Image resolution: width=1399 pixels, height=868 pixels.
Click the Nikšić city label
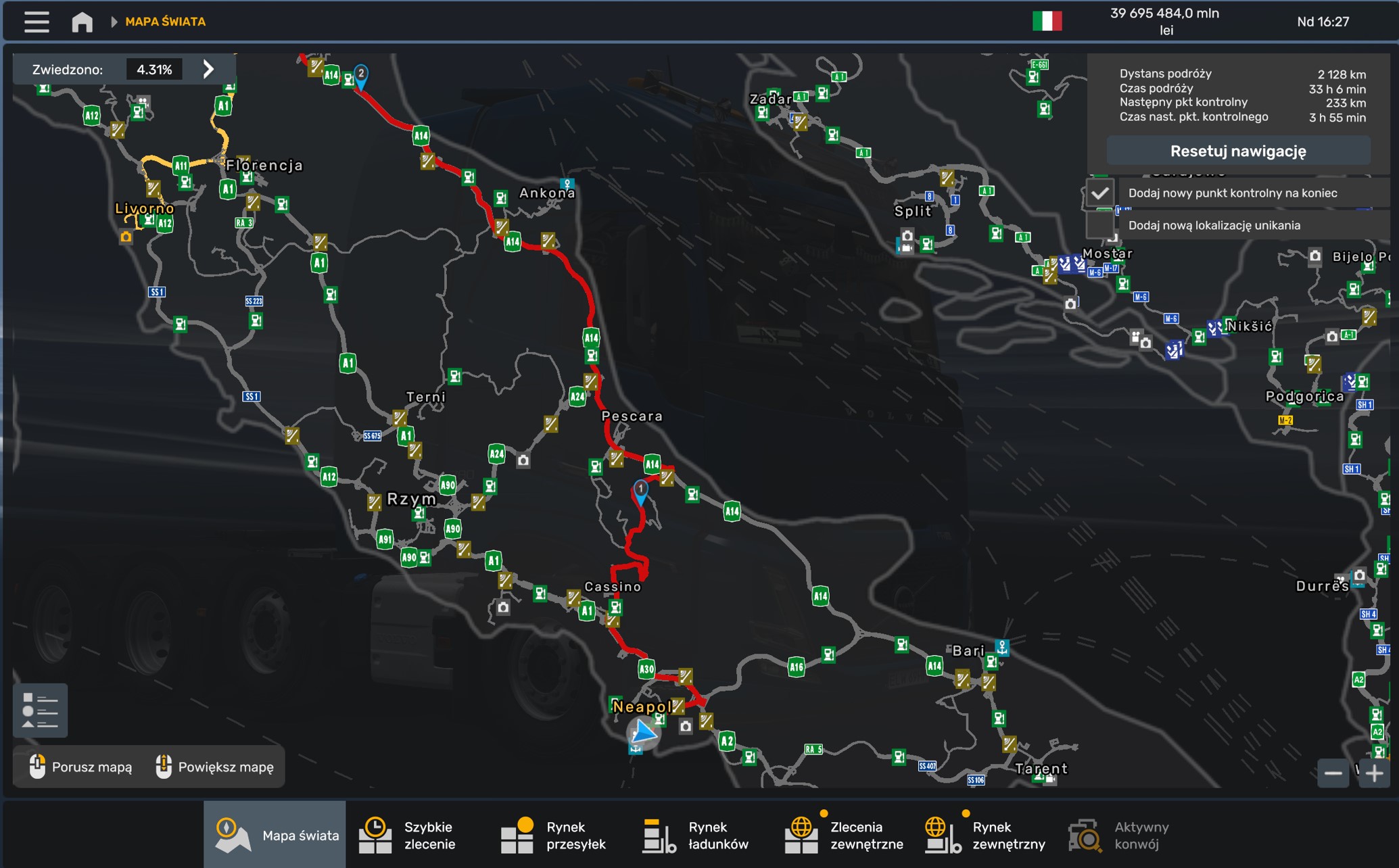(1250, 326)
